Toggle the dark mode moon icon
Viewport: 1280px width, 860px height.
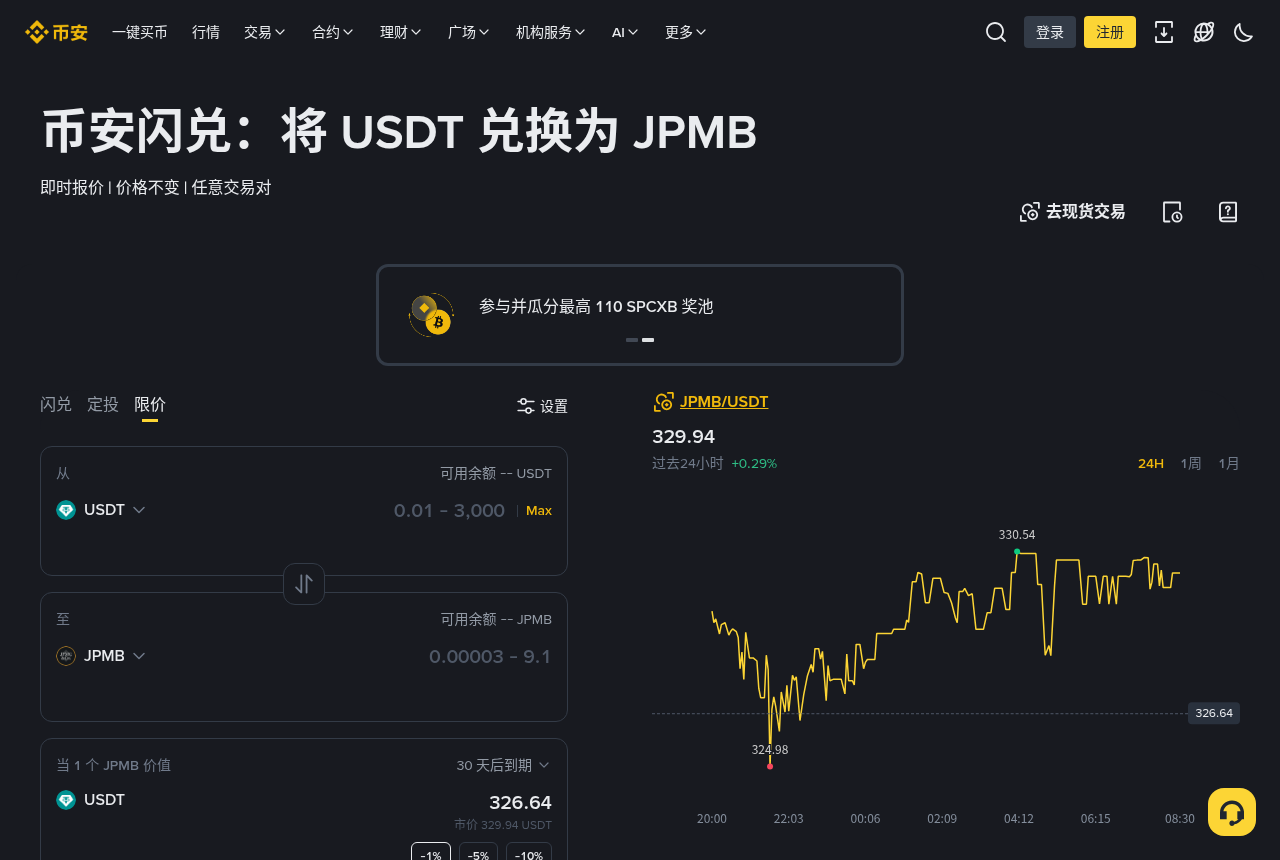1244,32
